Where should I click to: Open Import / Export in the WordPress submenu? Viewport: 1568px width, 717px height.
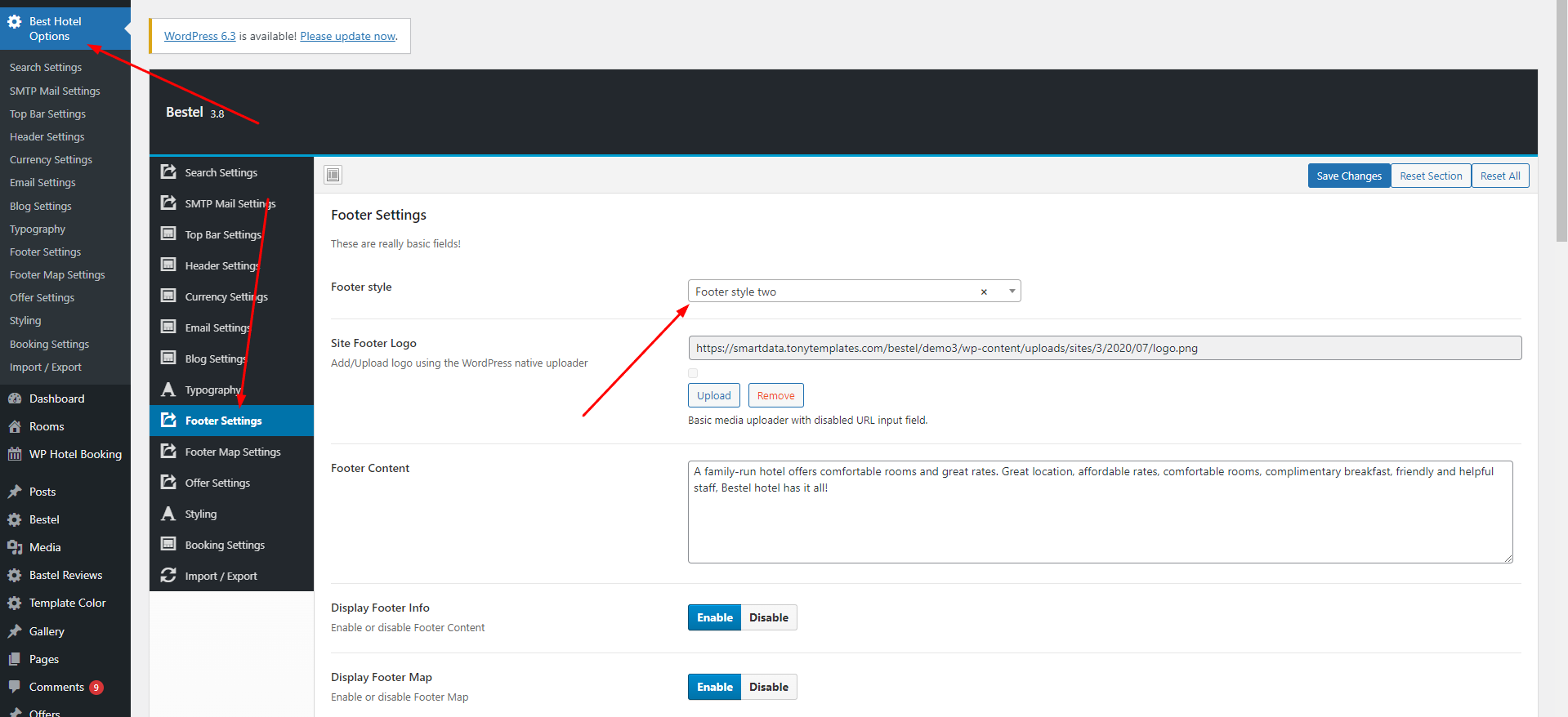click(46, 367)
